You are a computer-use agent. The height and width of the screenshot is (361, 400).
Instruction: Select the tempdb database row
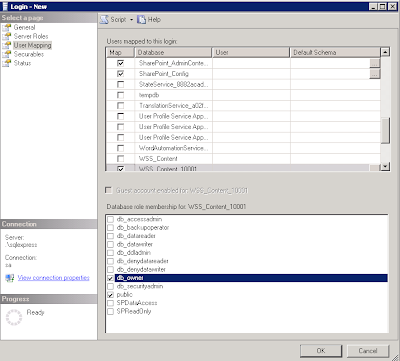pyautogui.click(x=243, y=95)
